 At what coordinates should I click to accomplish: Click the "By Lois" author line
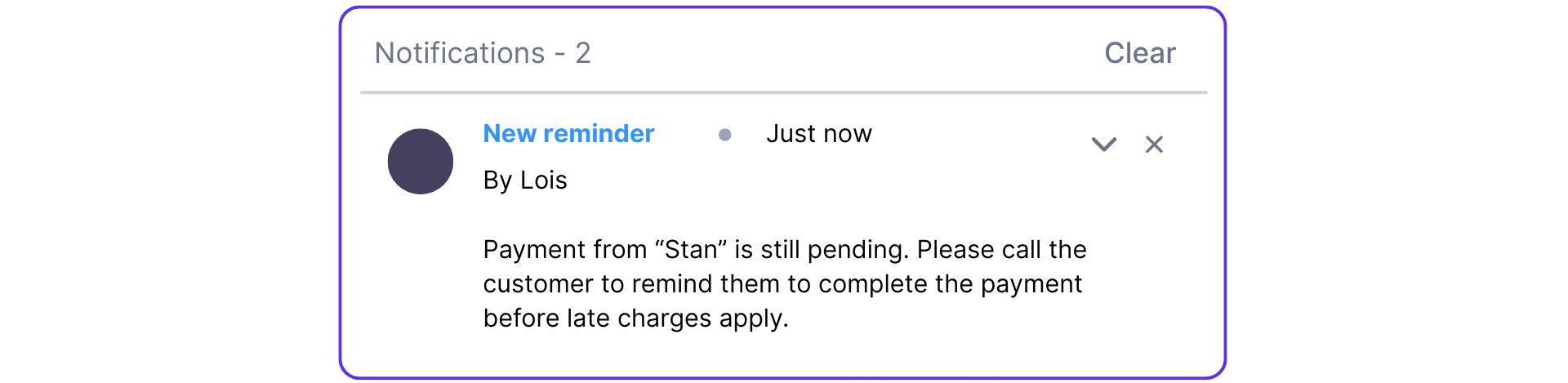pyautogui.click(x=524, y=180)
